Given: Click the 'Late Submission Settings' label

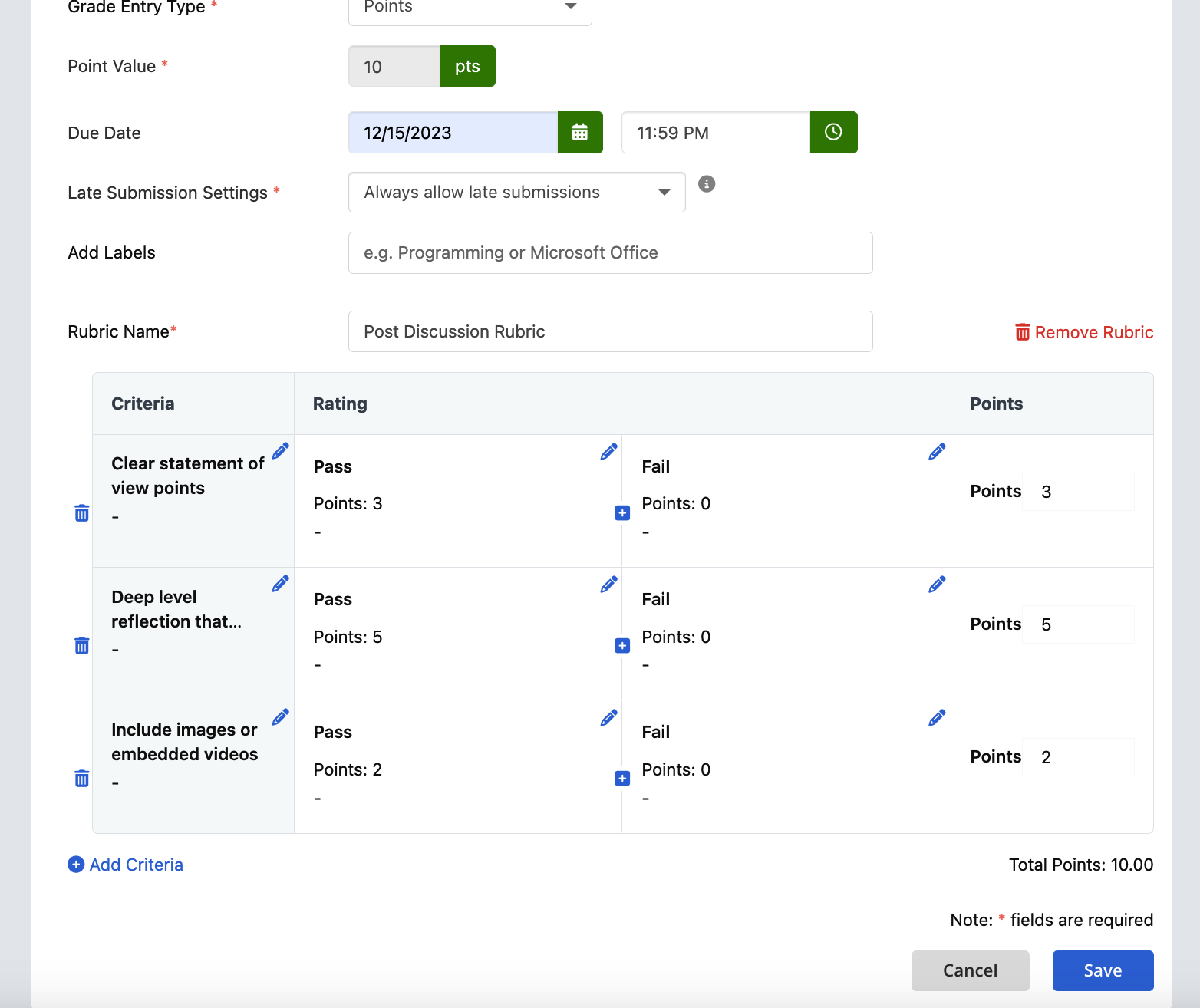Looking at the screenshot, I should [x=167, y=193].
